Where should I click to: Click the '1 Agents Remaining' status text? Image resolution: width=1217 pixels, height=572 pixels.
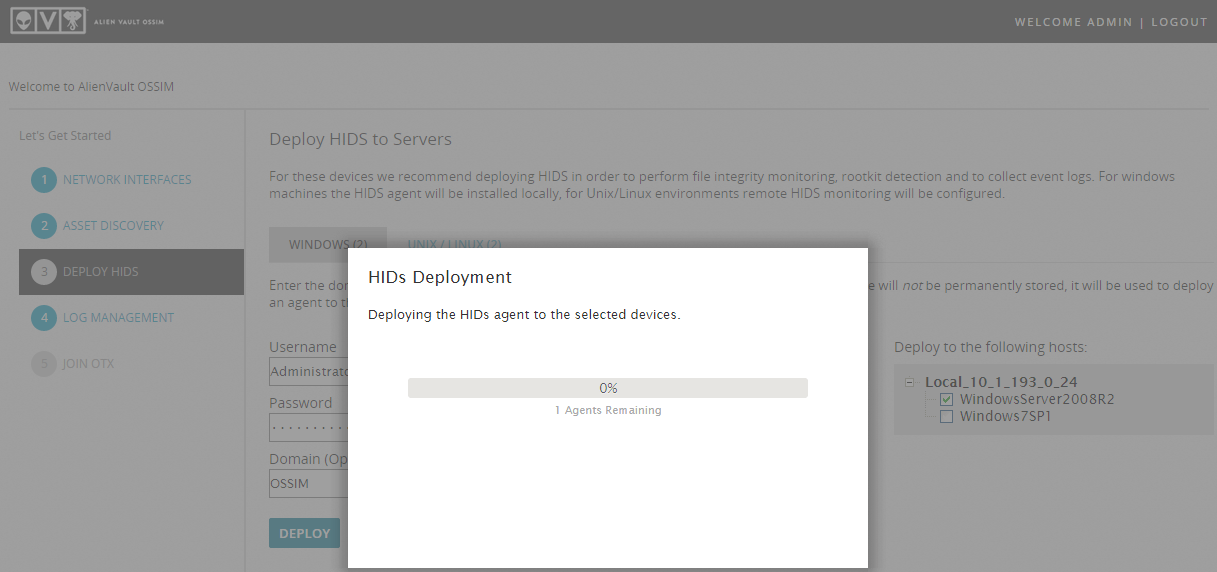pos(608,411)
